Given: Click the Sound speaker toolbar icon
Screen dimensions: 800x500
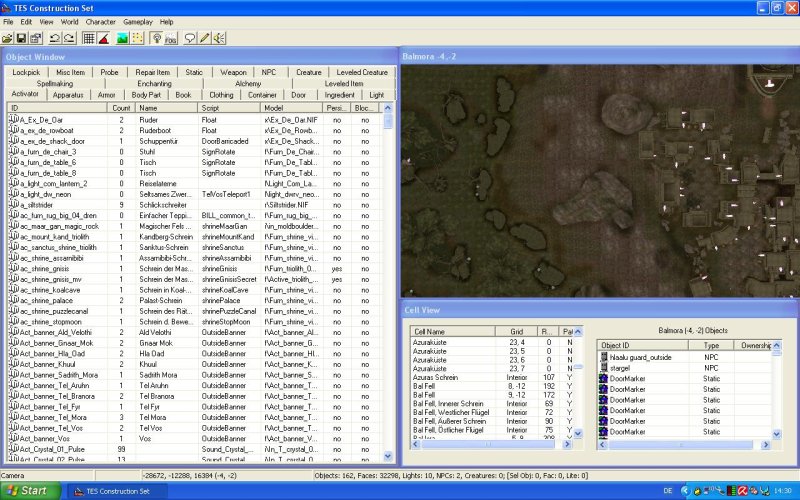Looking at the screenshot, I should pos(219,38).
